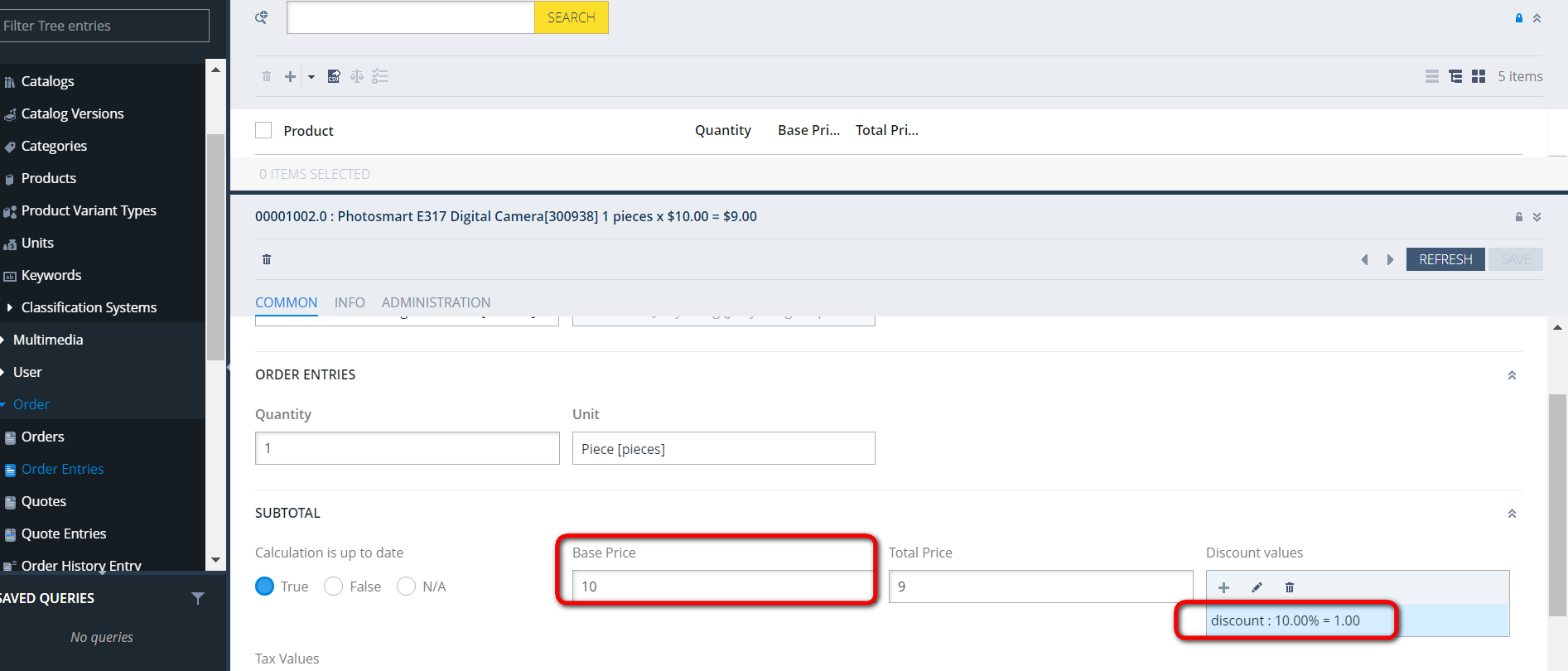This screenshot has width=1568, height=671.
Task: Switch to the COMMON tab
Action: (286, 302)
